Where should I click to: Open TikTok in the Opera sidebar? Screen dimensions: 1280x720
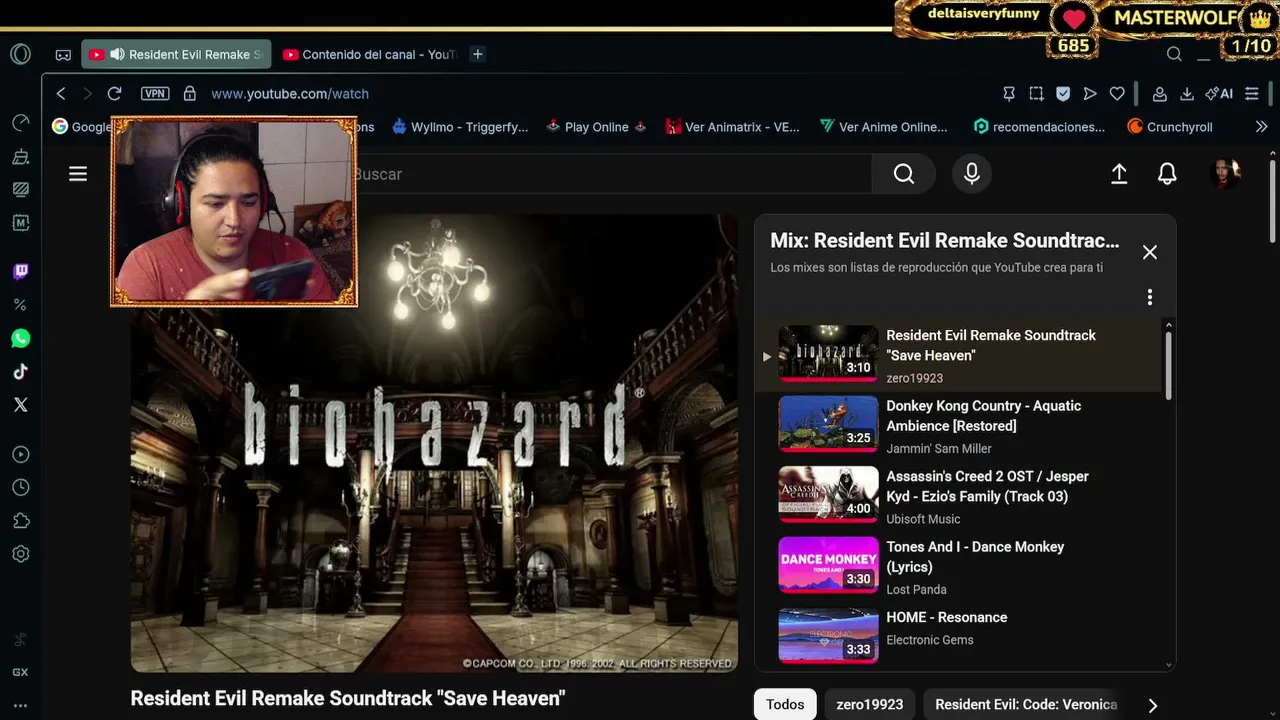tap(20, 372)
